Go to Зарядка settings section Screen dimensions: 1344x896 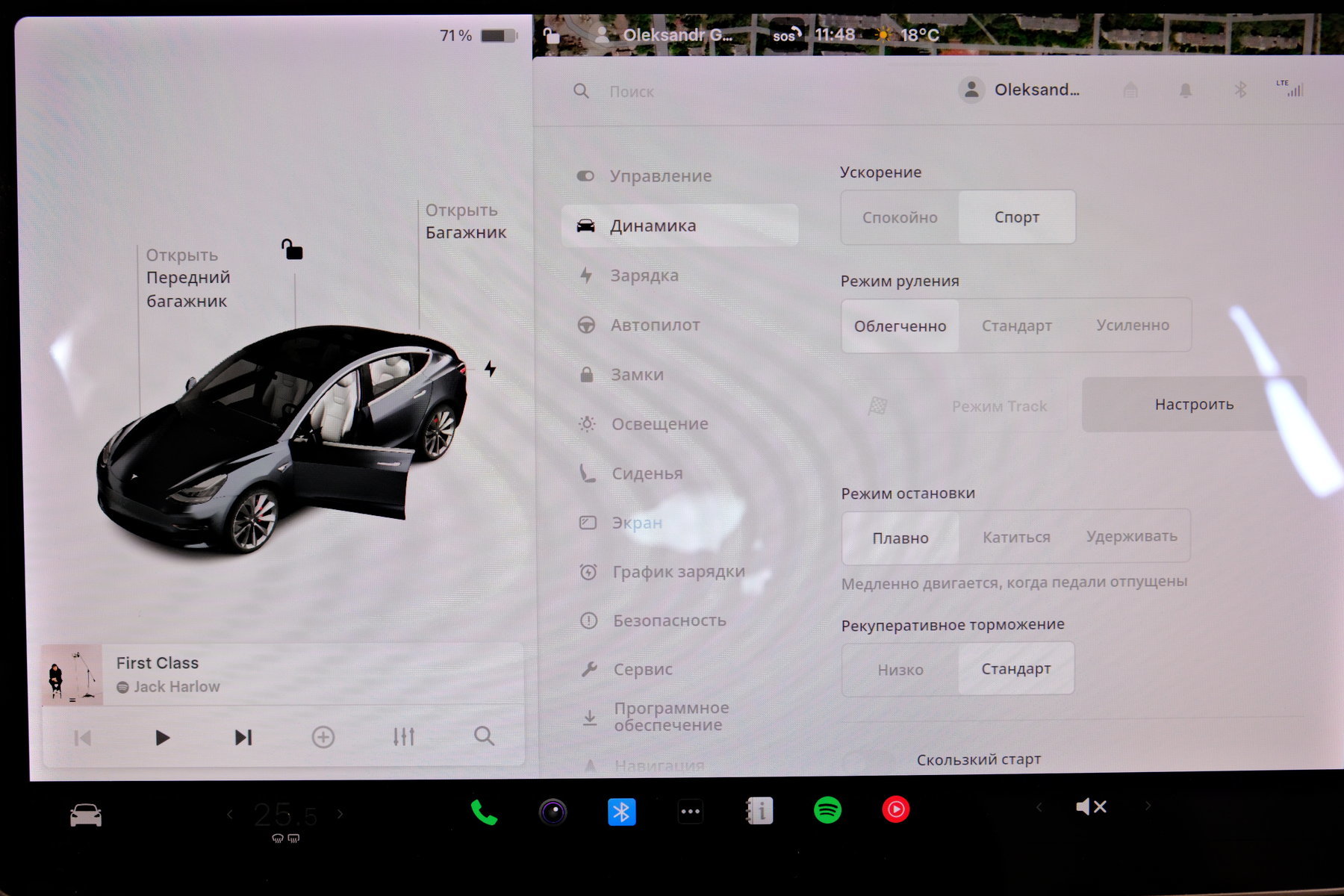point(644,276)
